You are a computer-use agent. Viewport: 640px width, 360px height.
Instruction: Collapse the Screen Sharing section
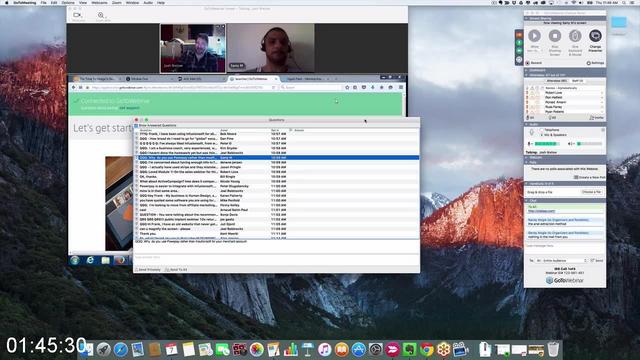527,18
